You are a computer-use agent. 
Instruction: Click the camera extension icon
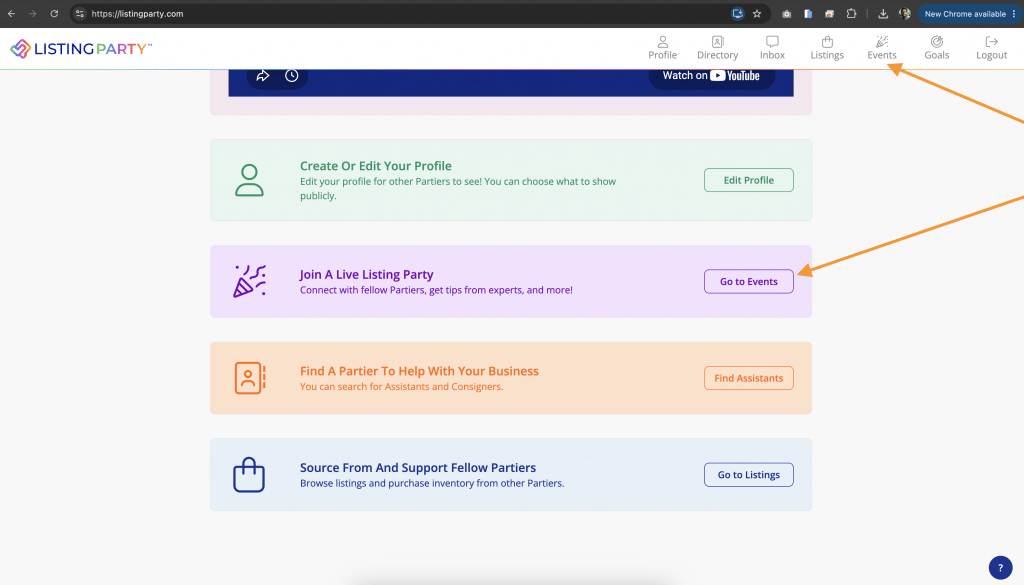point(786,14)
